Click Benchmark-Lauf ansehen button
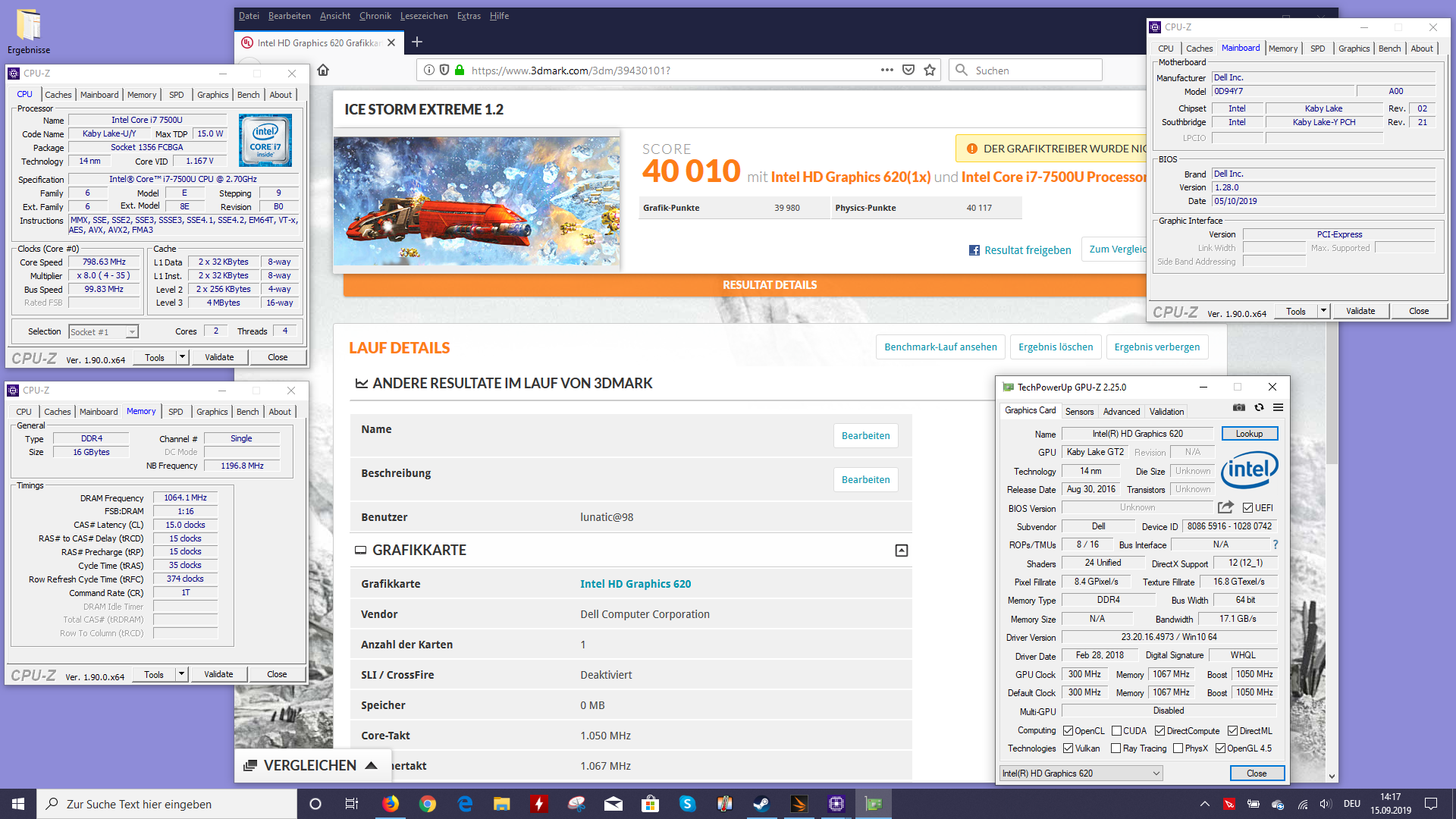 (940, 347)
